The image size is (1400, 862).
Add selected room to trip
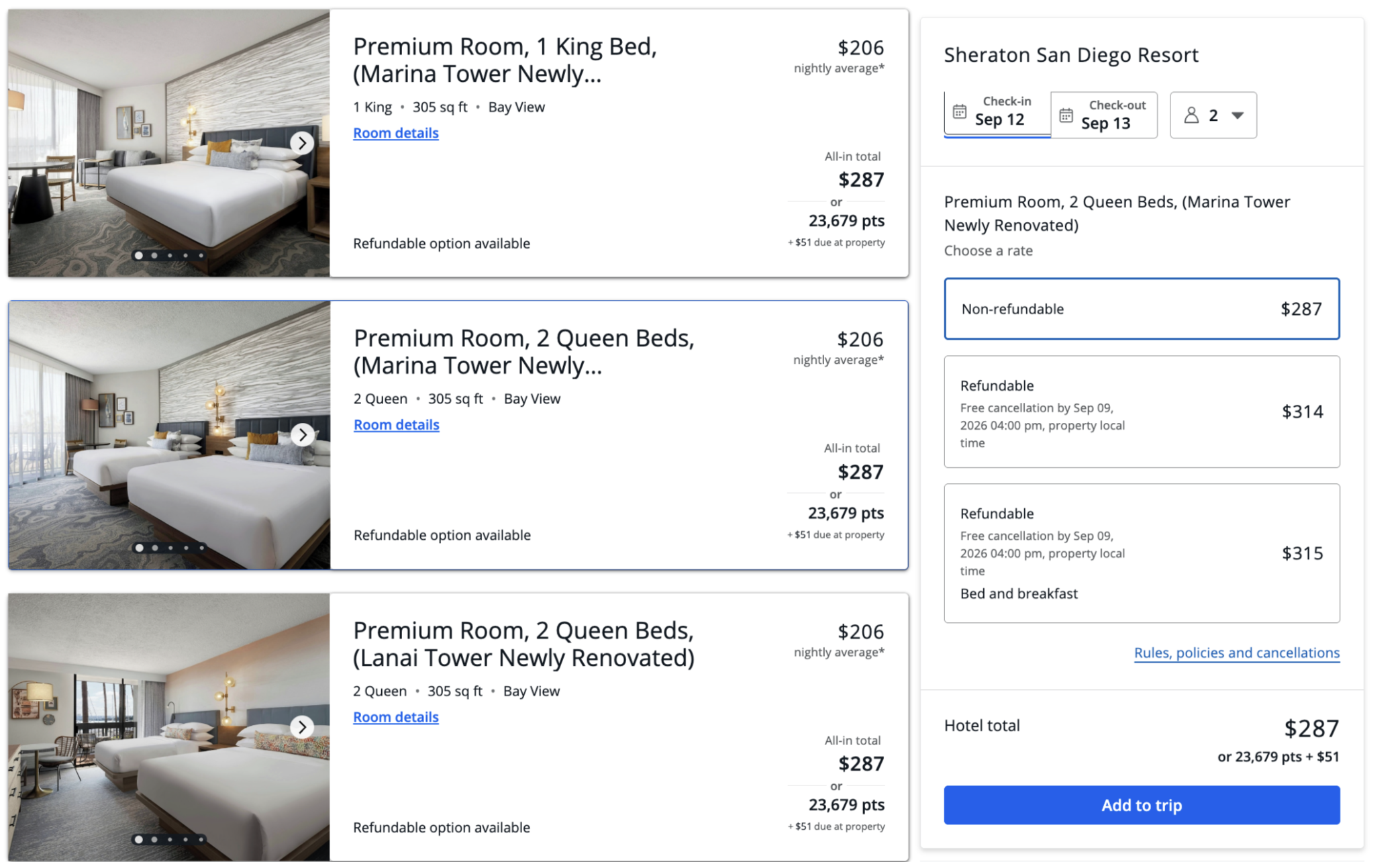point(1142,805)
